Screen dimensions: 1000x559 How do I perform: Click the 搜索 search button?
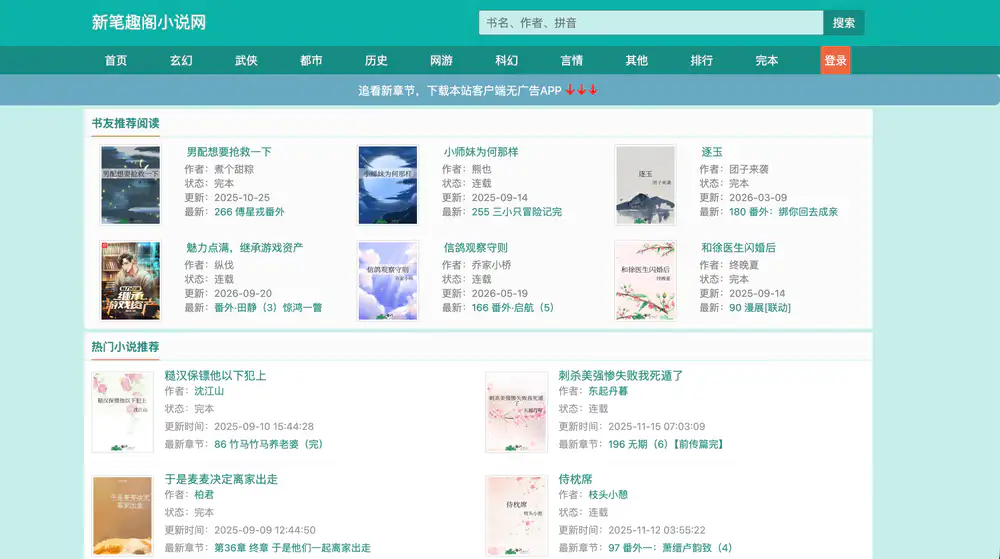843,23
